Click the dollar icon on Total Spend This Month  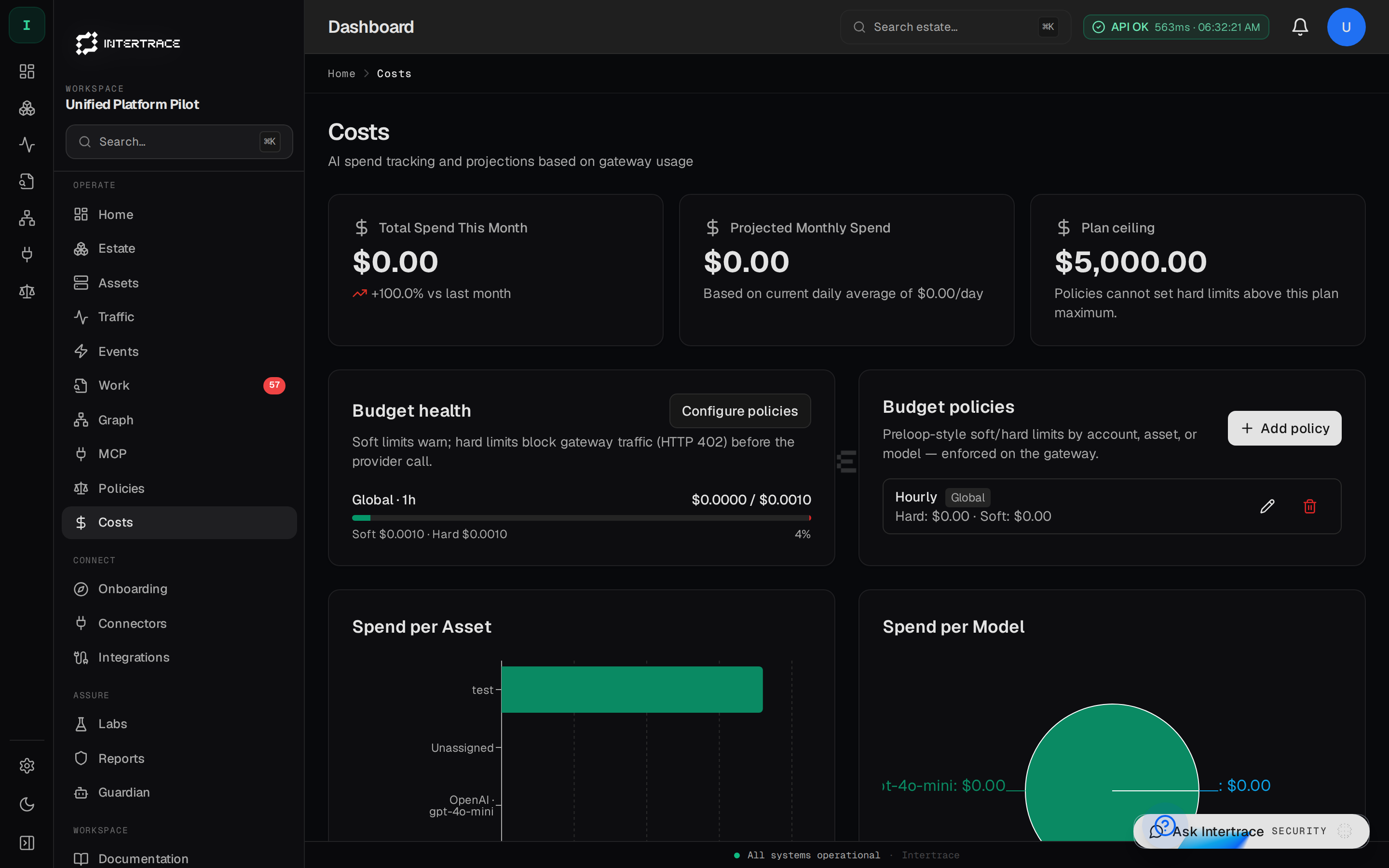[361, 228]
